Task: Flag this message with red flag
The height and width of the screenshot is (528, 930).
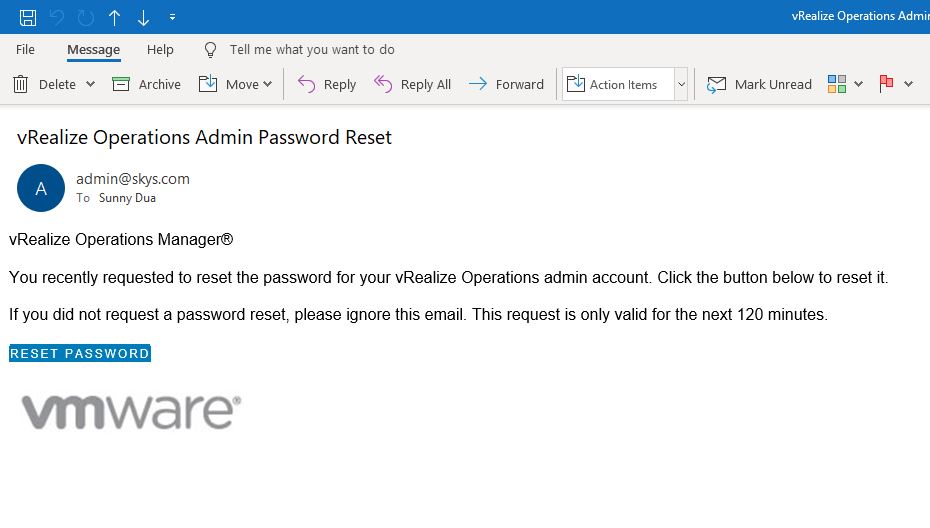Action: [886, 84]
